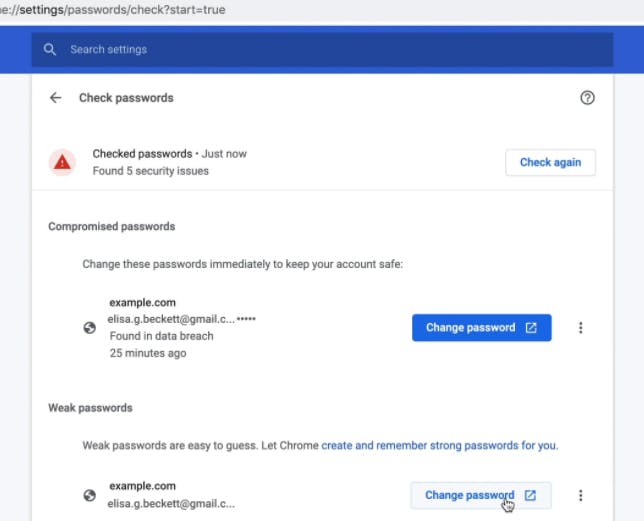Click the Weak passwords section heading
This screenshot has width=644, height=521.
pyautogui.click(x=90, y=408)
